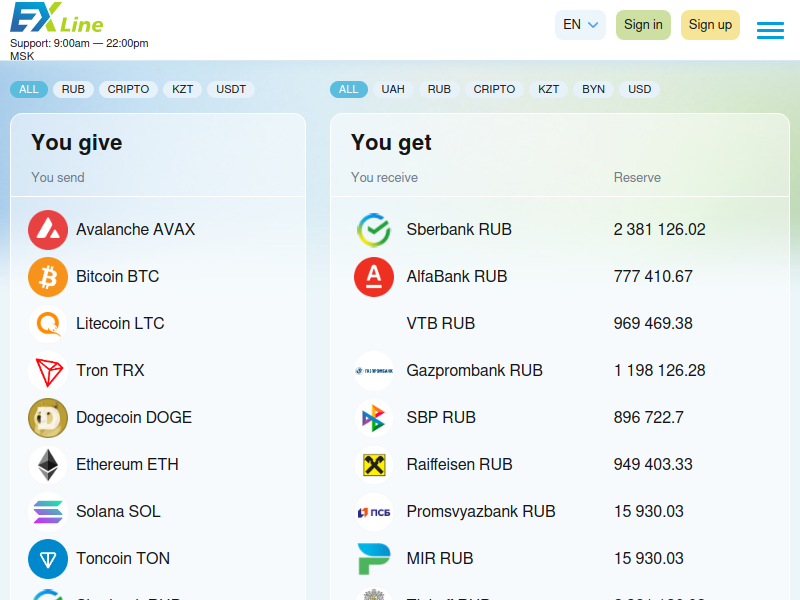Pick Gazprombank RUB to receive
800x600 pixels.
560,371
